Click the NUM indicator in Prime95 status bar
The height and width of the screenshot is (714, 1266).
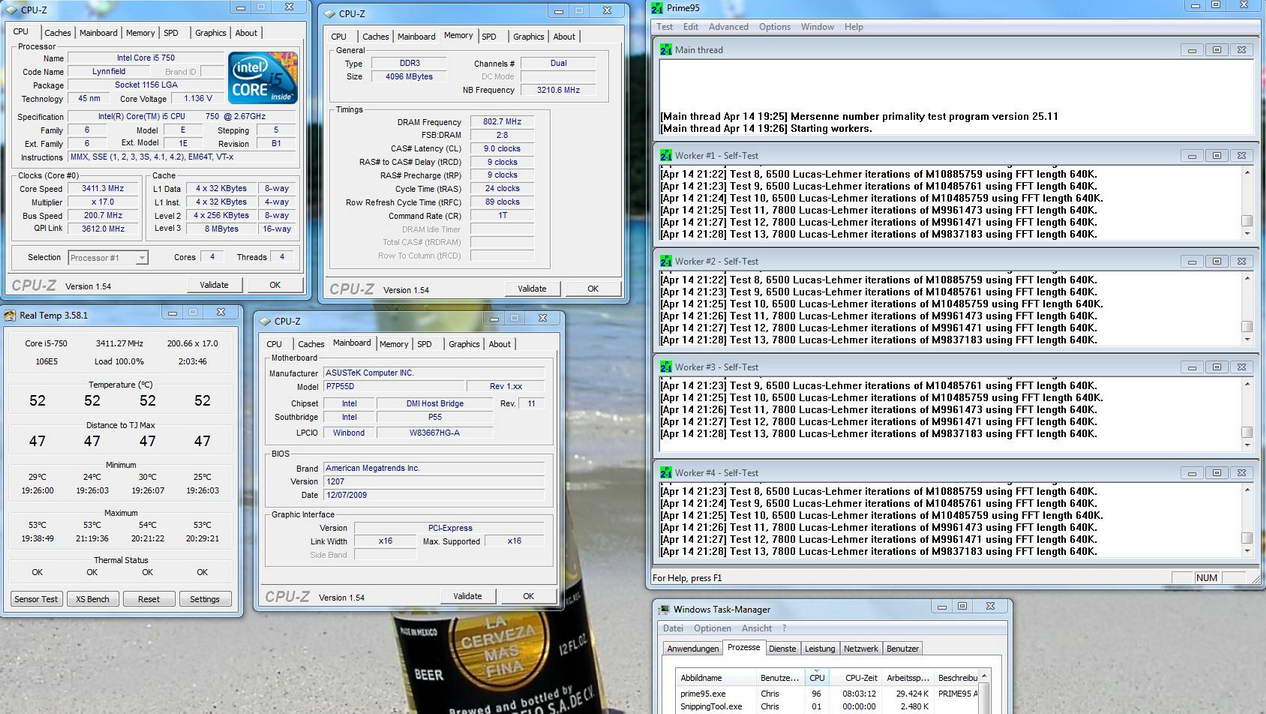coord(1206,578)
